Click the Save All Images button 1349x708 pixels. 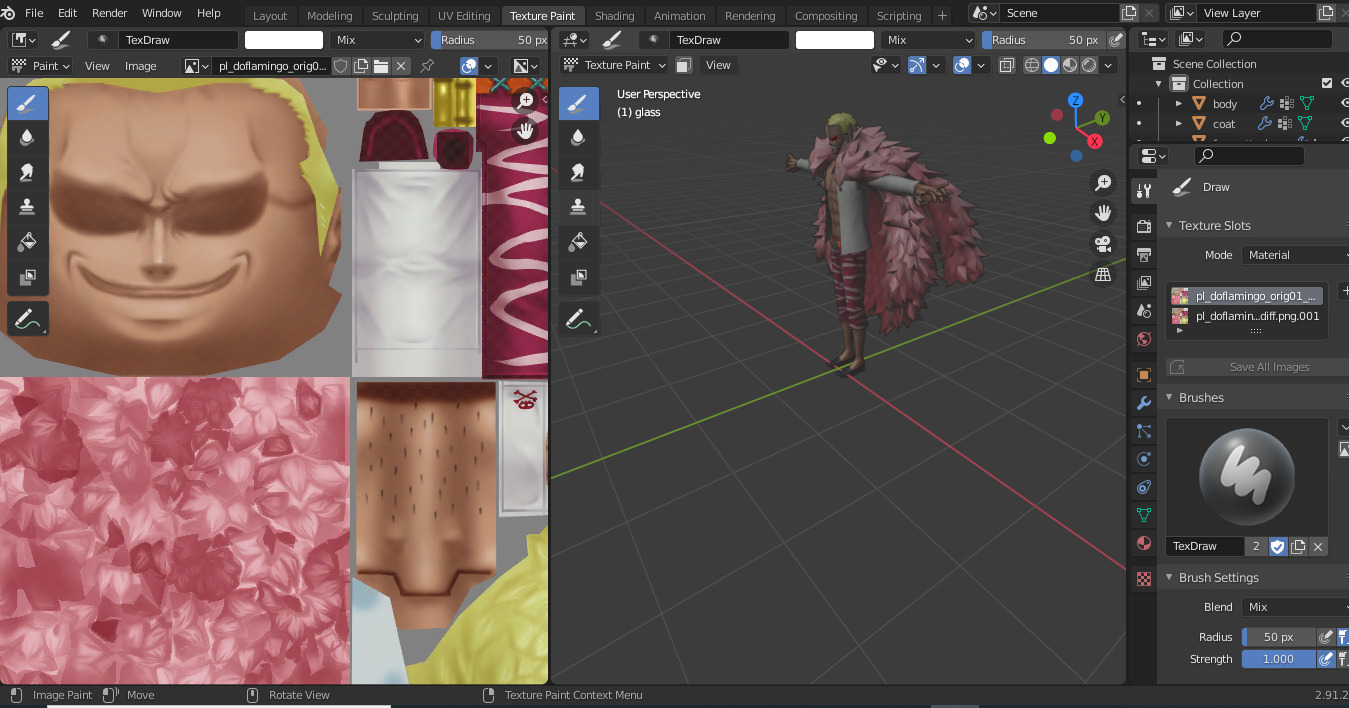click(x=1257, y=367)
